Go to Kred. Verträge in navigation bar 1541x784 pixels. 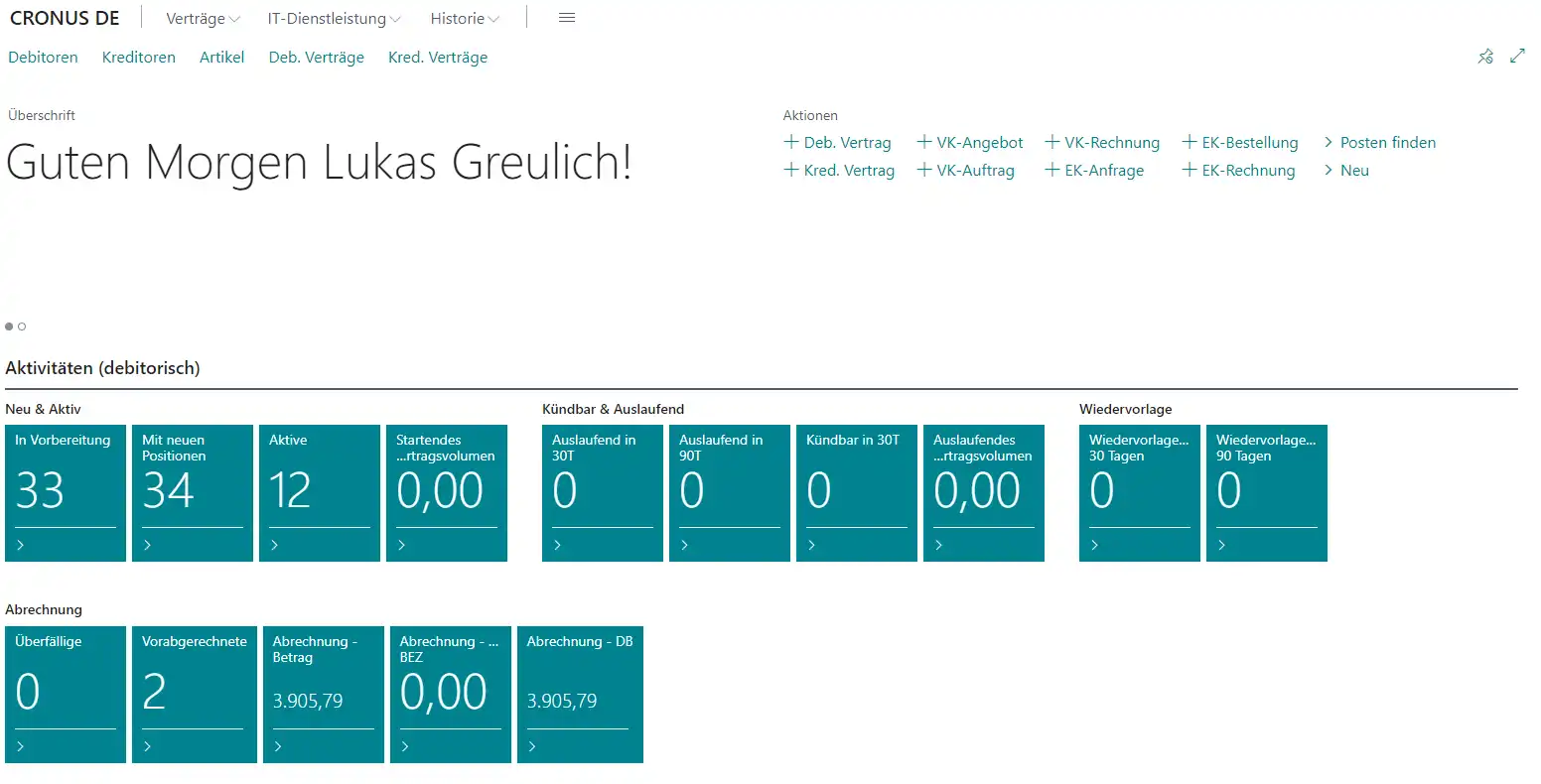pyautogui.click(x=438, y=58)
